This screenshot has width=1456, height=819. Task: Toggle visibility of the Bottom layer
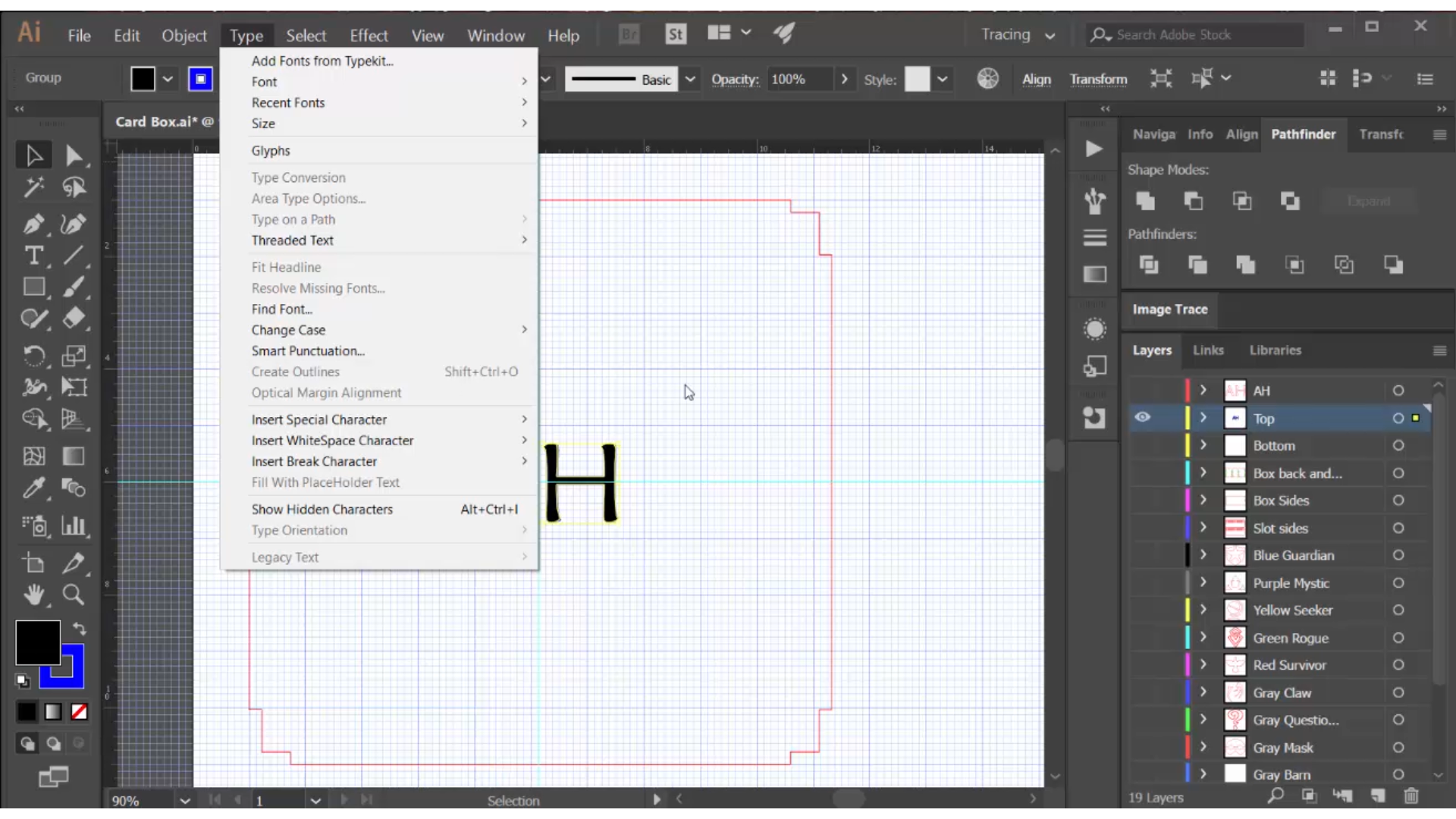(x=1142, y=445)
